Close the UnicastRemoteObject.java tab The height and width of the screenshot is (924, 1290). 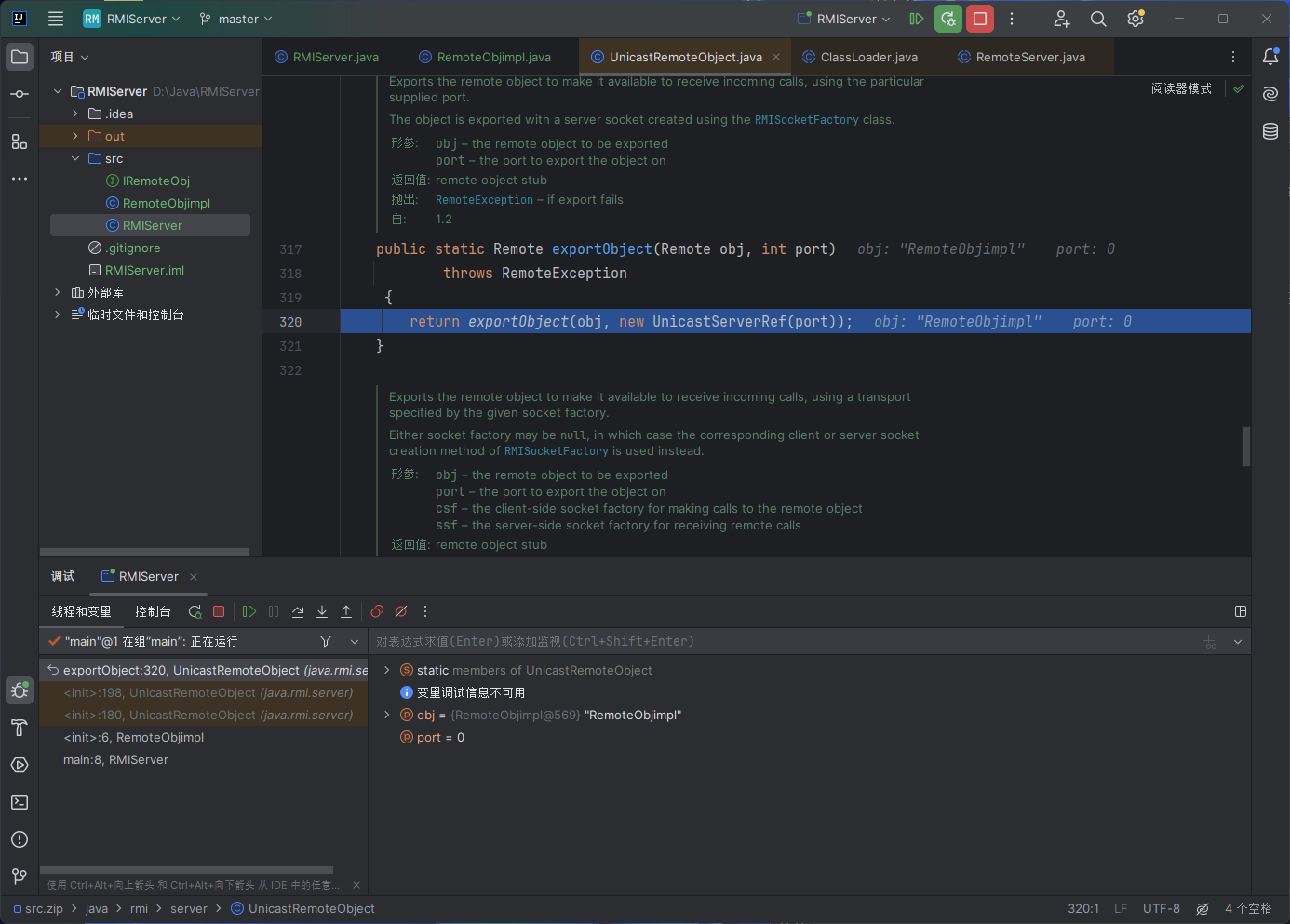pyautogui.click(x=776, y=57)
